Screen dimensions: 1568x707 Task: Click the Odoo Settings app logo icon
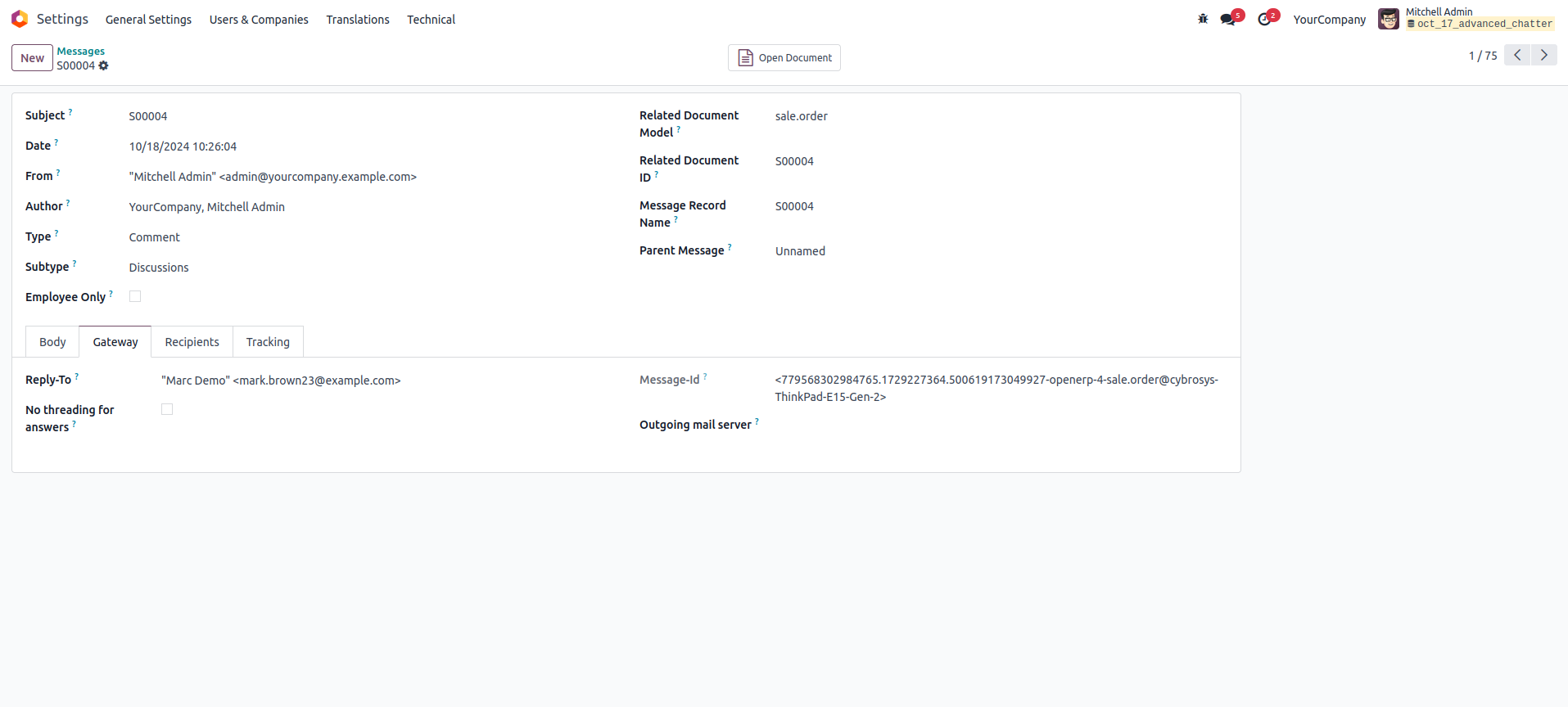(20, 19)
